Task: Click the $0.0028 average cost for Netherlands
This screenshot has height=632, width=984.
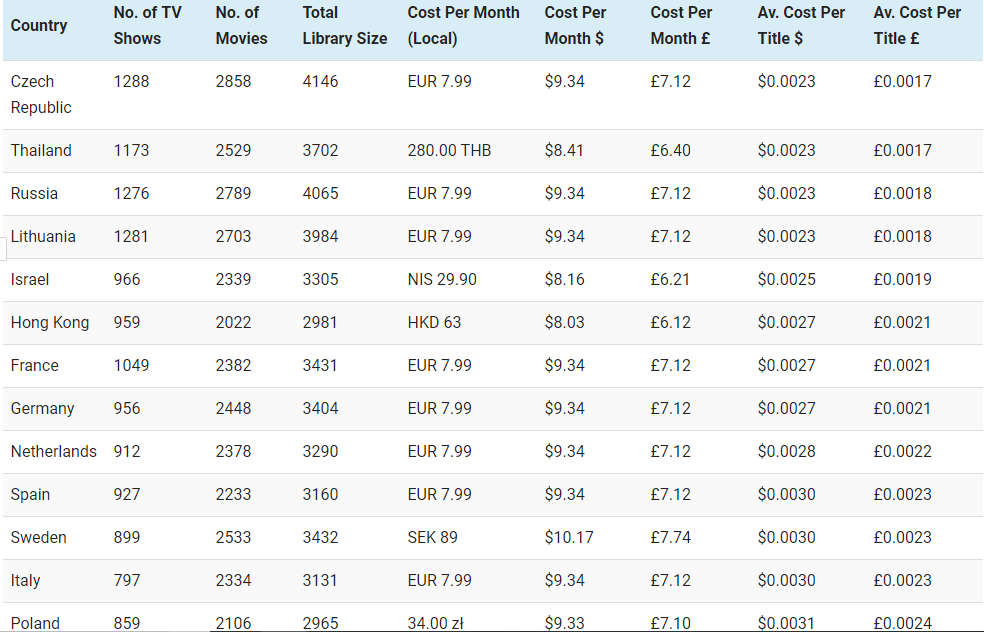Action: coord(787,451)
